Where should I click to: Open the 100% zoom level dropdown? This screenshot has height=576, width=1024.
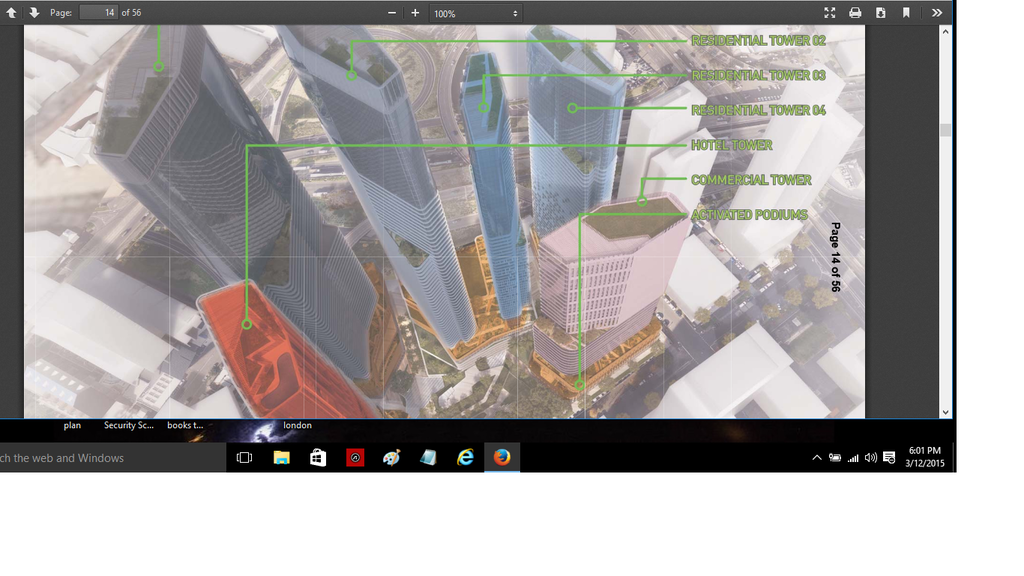pos(476,13)
